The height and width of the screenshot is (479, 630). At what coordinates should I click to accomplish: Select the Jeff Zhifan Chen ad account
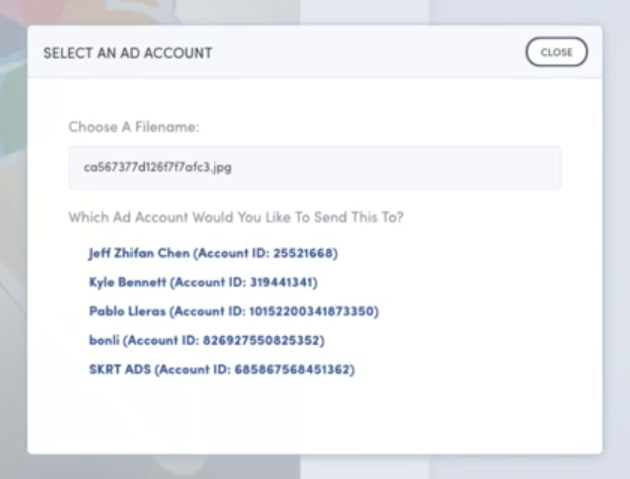(x=213, y=253)
